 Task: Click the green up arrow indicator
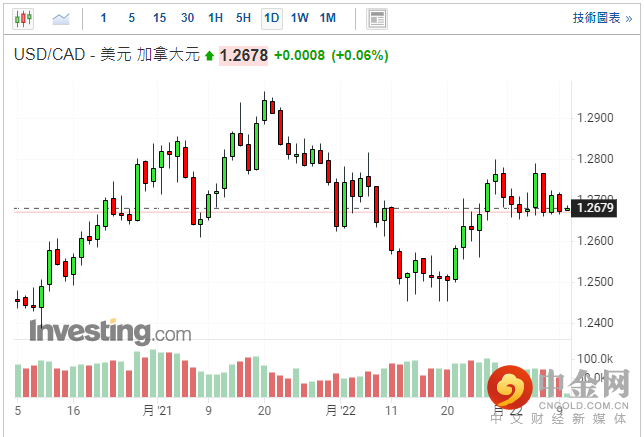[x=209, y=56]
